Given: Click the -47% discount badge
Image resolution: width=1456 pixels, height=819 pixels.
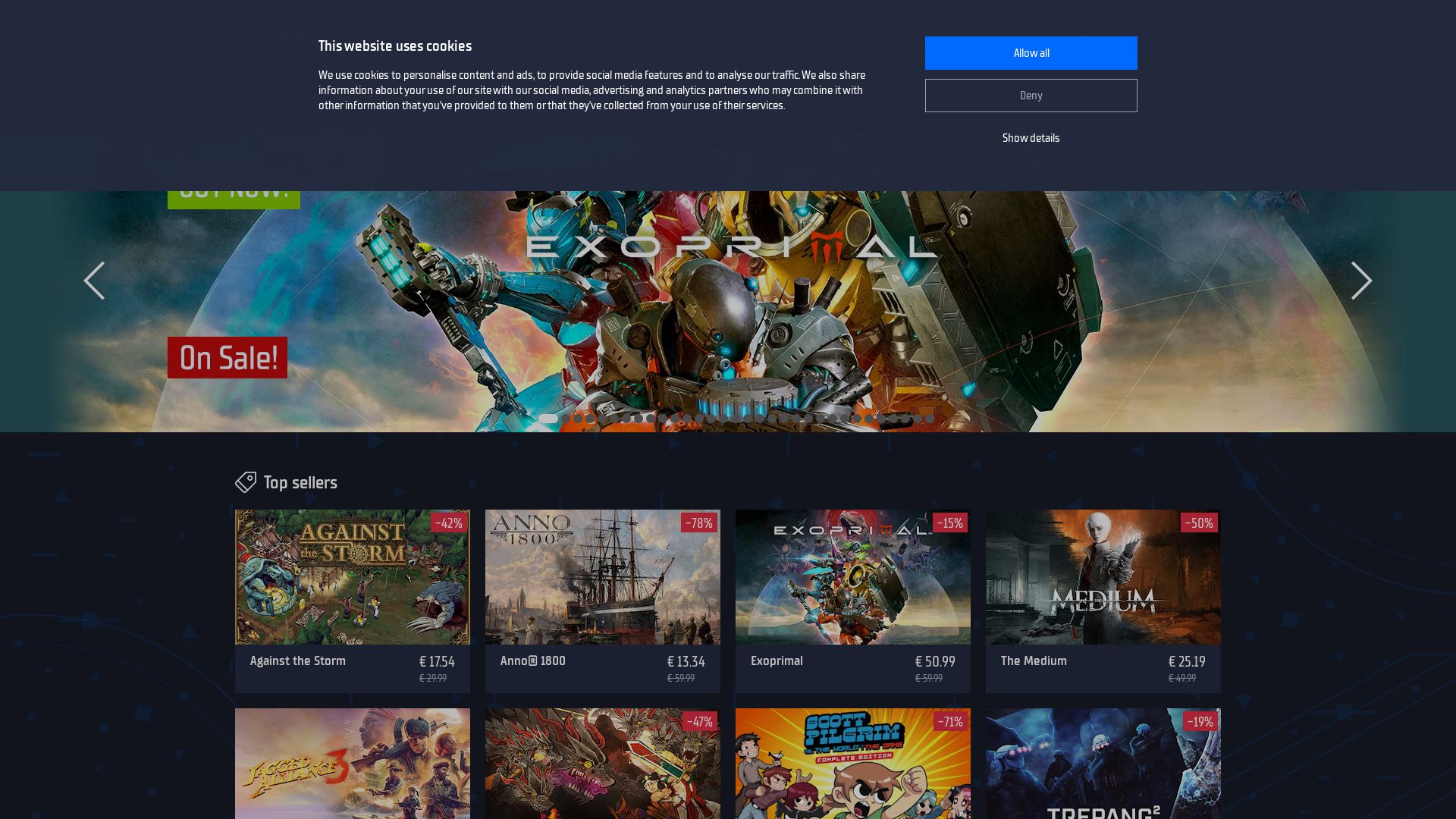Looking at the screenshot, I should coord(700,721).
